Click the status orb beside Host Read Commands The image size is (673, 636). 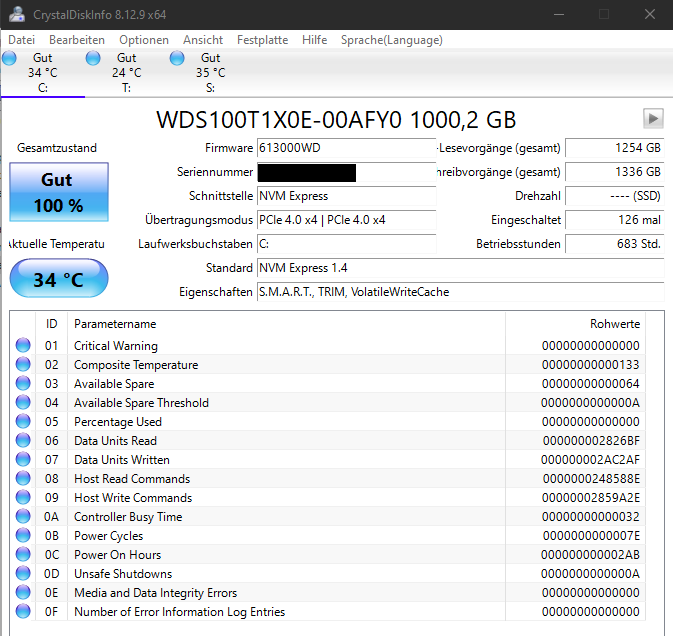click(x=23, y=478)
